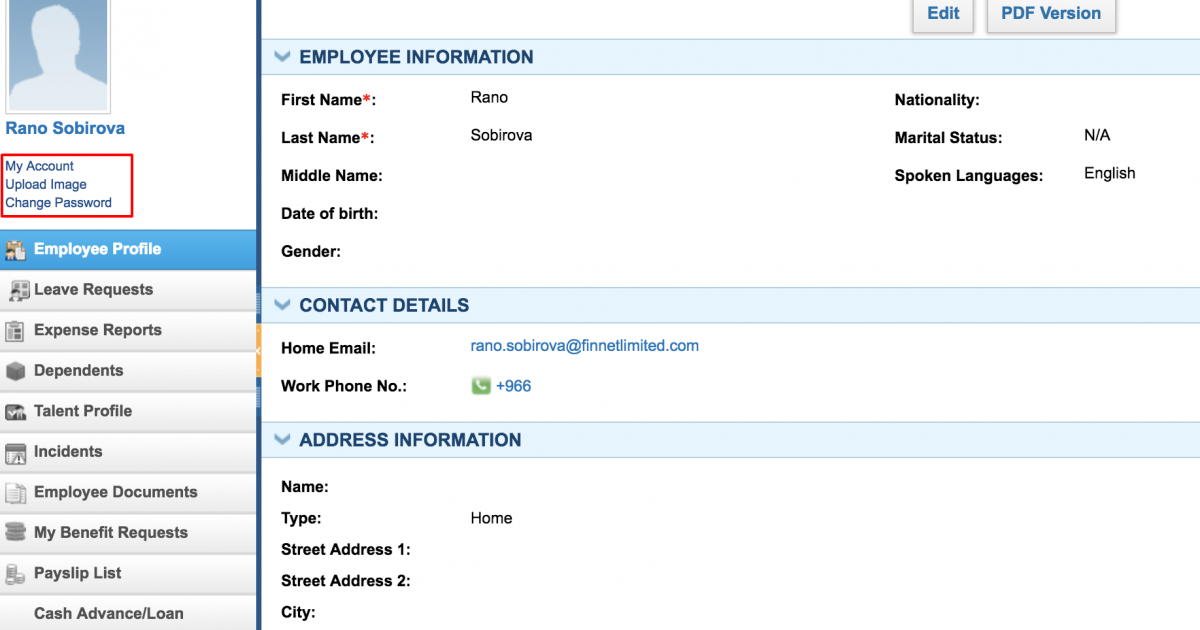1200x630 pixels.
Task: Click the profile photo placeholder thumbnail
Action: pos(58,55)
